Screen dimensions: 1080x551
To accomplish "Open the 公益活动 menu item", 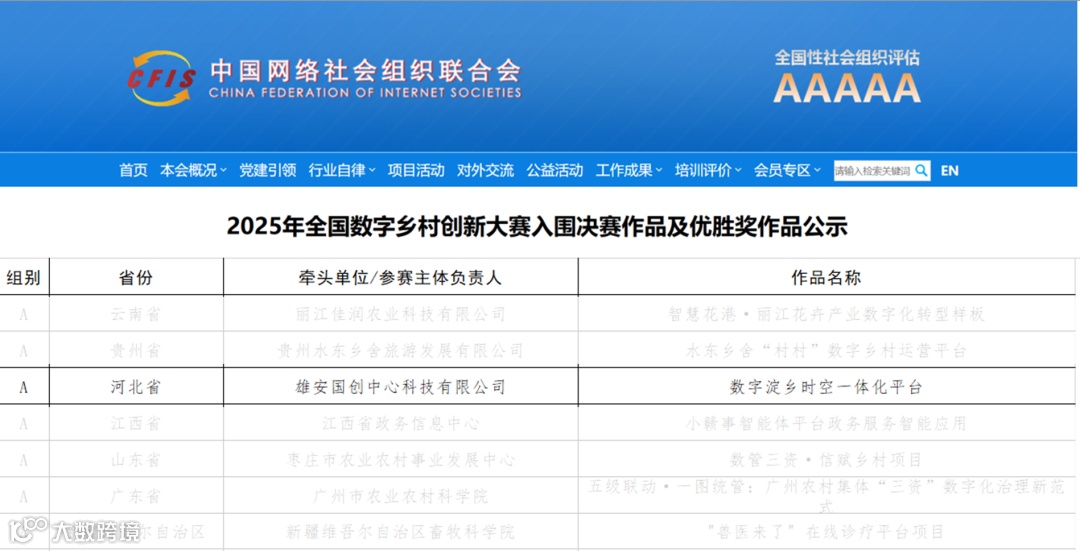I will coord(554,170).
